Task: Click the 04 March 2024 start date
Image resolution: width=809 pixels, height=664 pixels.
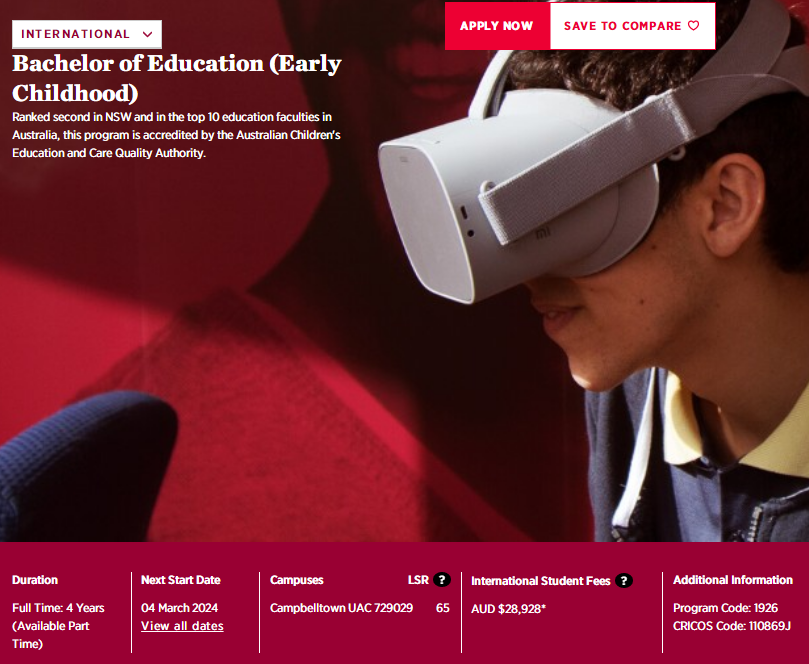Action: coord(180,608)
